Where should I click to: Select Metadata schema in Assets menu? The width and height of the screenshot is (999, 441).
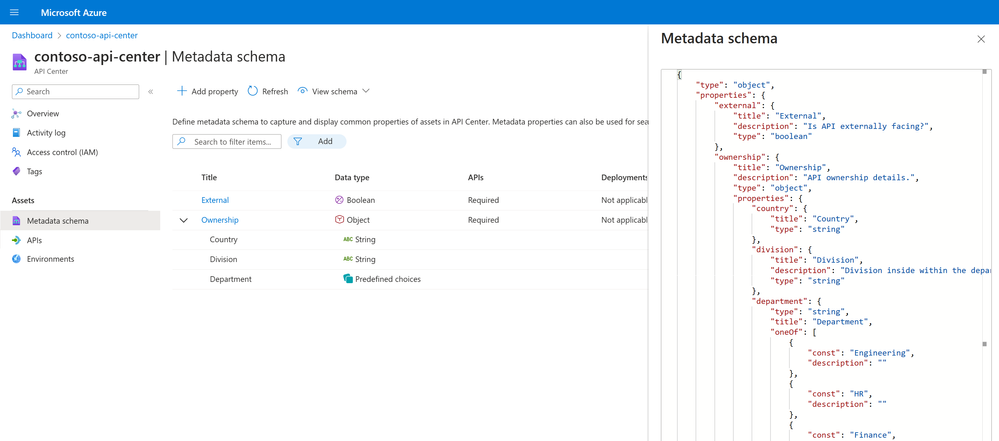80,221
